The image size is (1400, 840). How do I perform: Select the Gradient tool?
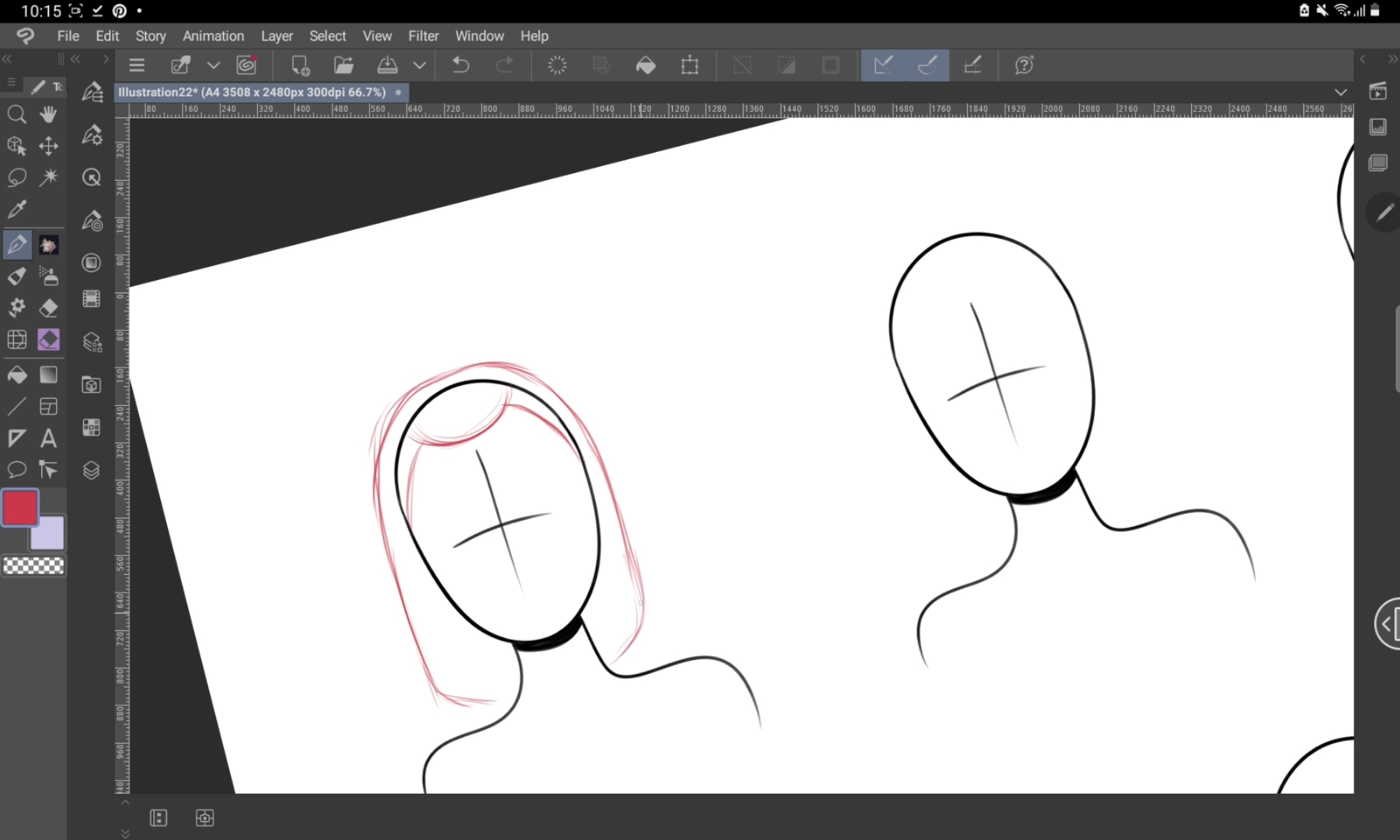[x=48, y=375]
